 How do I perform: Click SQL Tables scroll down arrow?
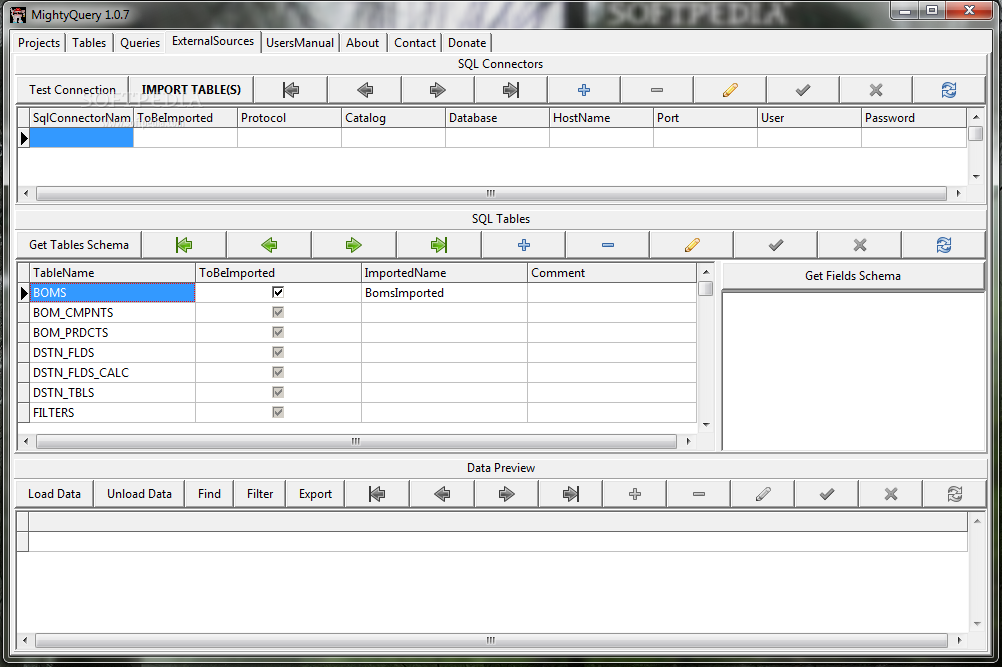coord(706,425)
